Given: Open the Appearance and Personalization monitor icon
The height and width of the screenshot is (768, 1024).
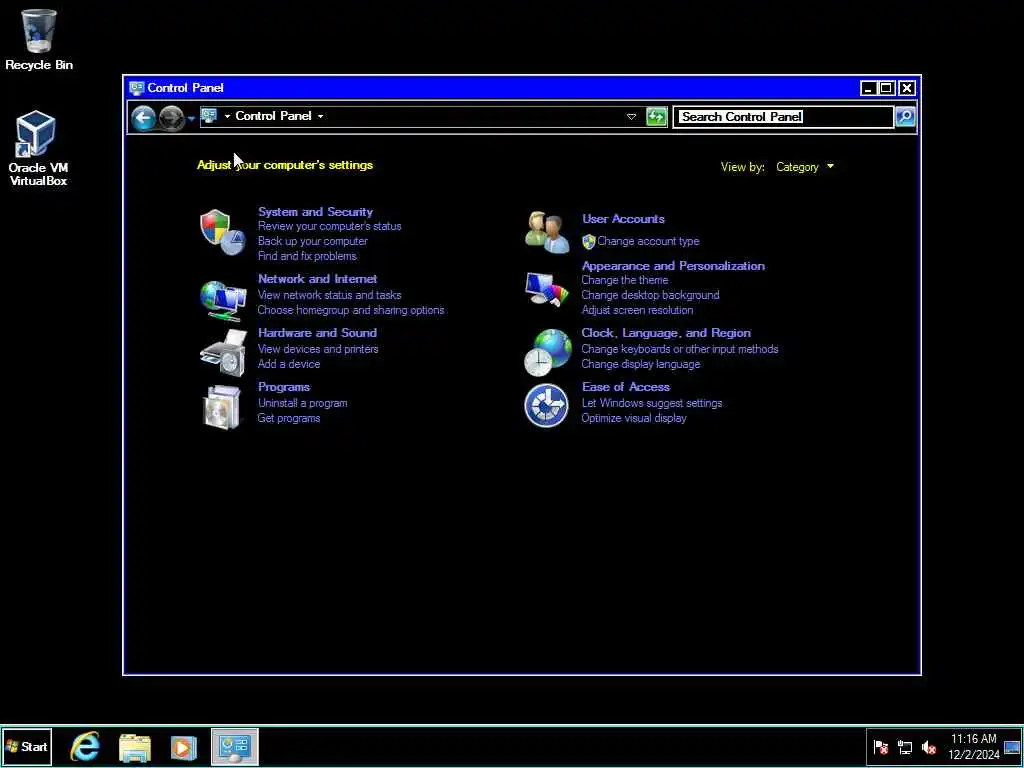Looking at the screenshot, I should 547,288.
